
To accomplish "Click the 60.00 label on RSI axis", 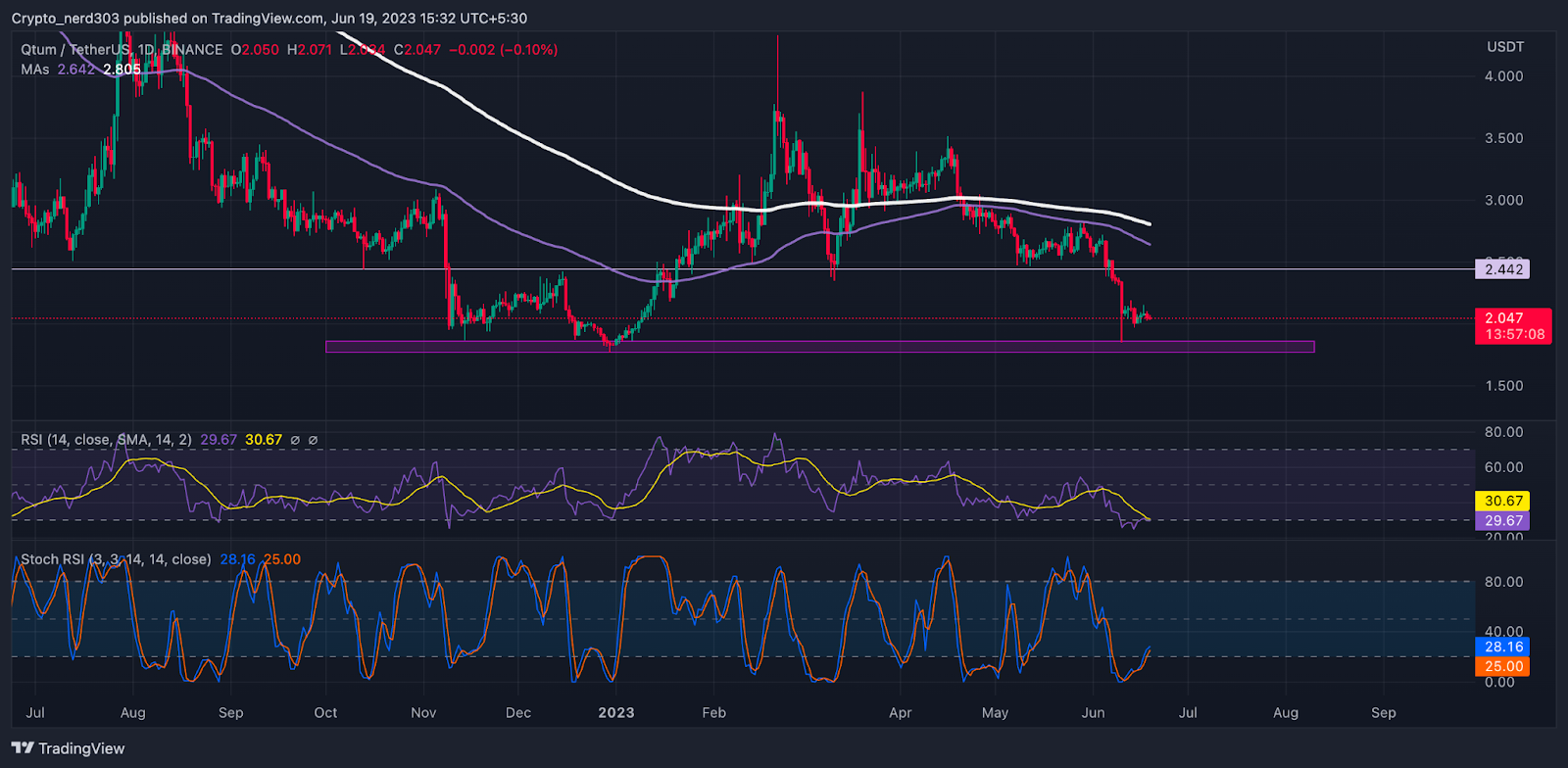I will pos(1504,467).
